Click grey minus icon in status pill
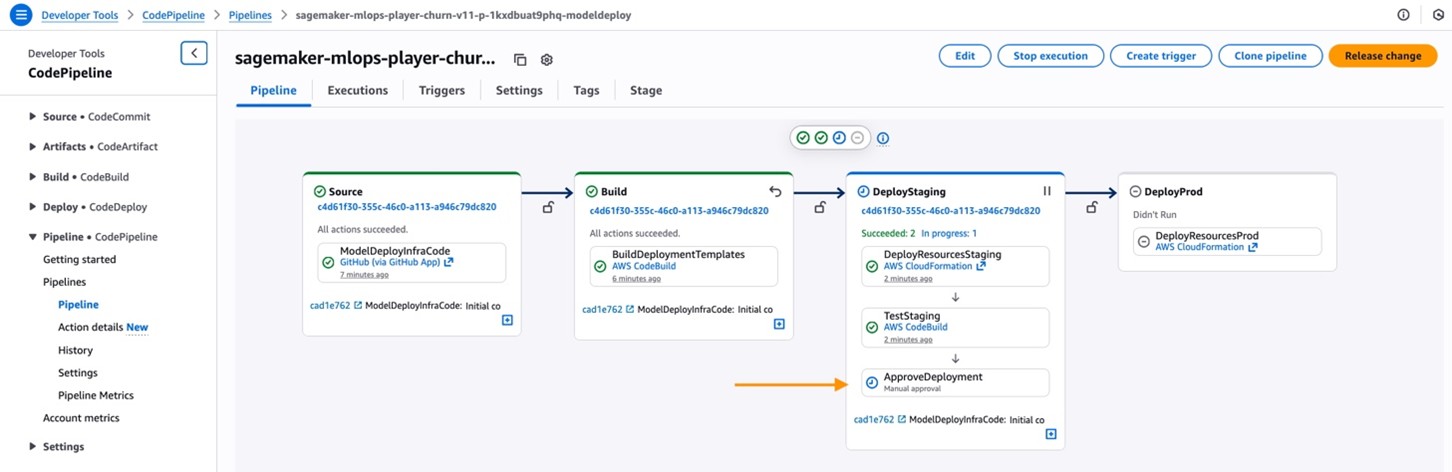The image size is (1452, 472). pos(857,138)
